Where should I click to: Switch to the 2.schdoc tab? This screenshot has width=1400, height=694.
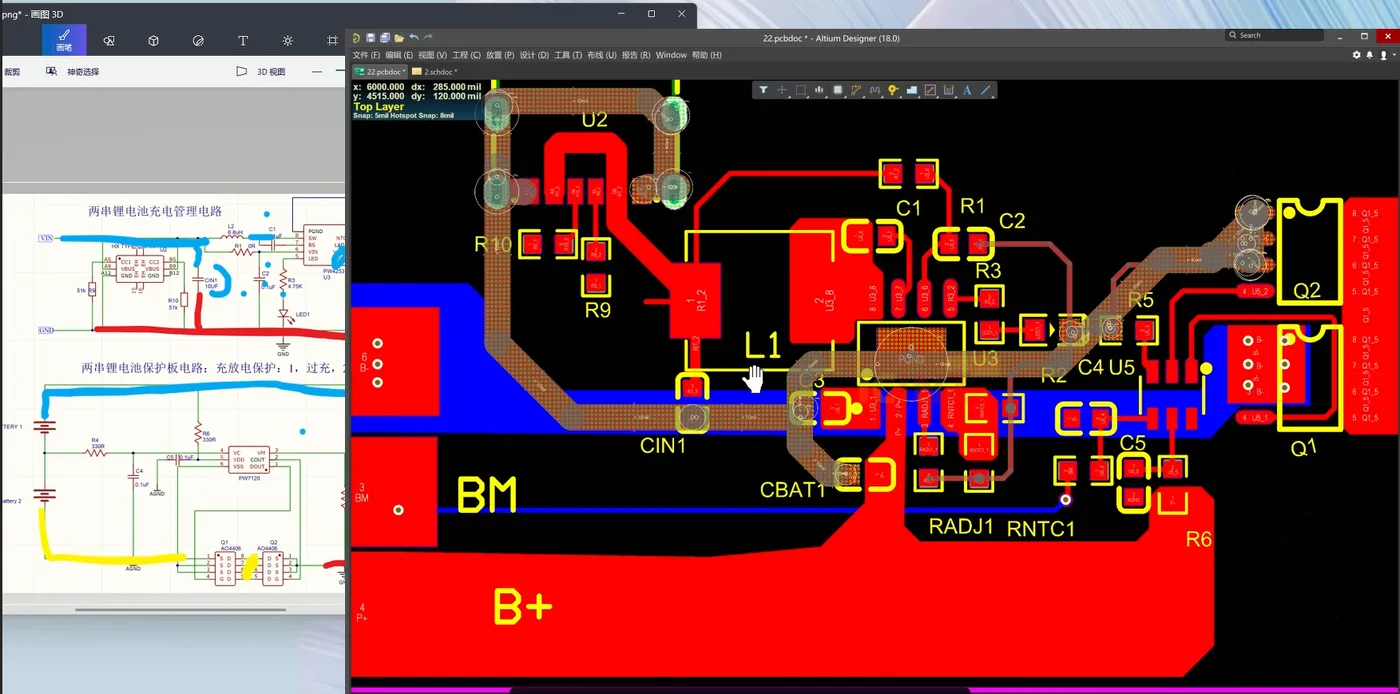pos(435,72)
